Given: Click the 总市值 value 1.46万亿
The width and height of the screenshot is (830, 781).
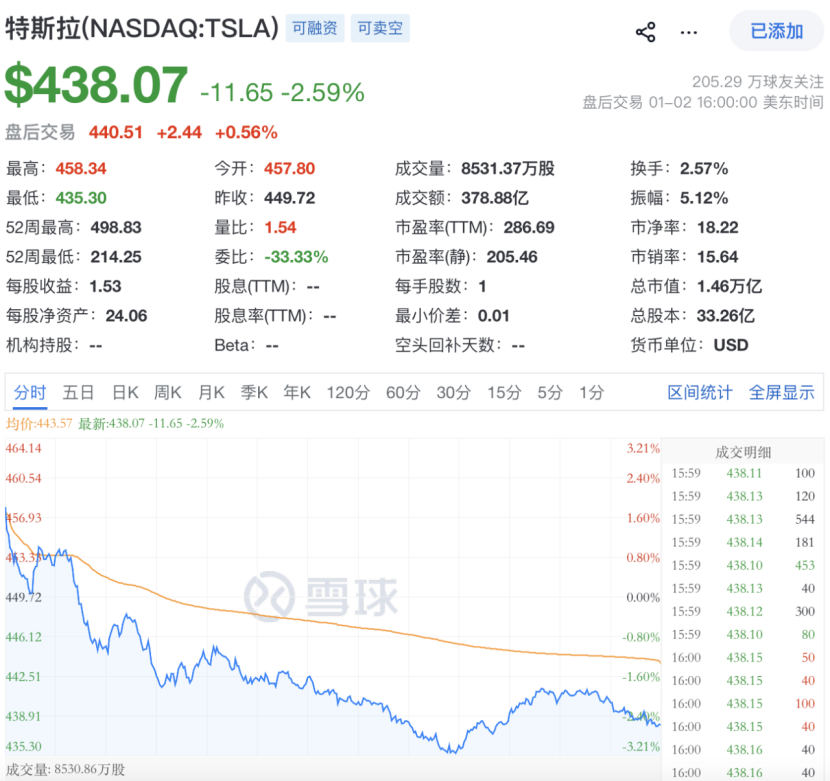Looking at the screenshot, I should point(729,286).
